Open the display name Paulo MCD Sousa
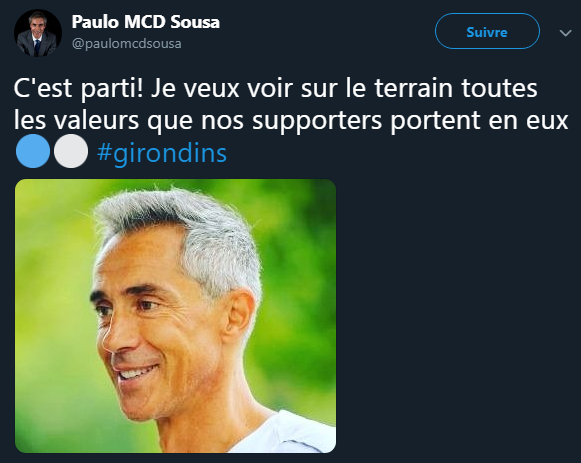This screenshot has height=463, width=581. [146, 21]
